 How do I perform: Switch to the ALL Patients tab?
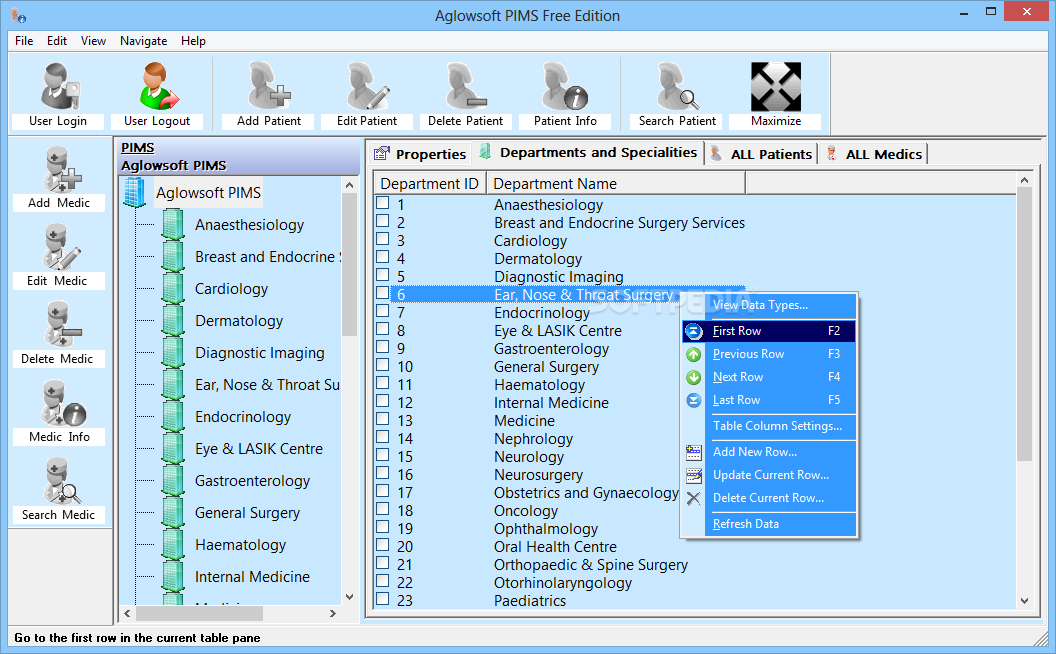pos(762,154)
